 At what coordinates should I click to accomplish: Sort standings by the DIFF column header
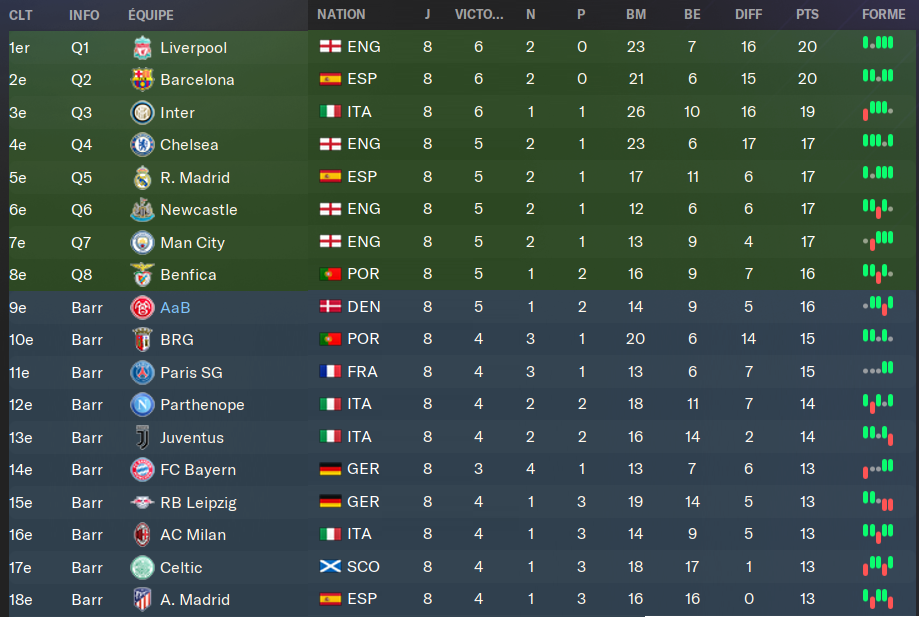coord(748,15)
